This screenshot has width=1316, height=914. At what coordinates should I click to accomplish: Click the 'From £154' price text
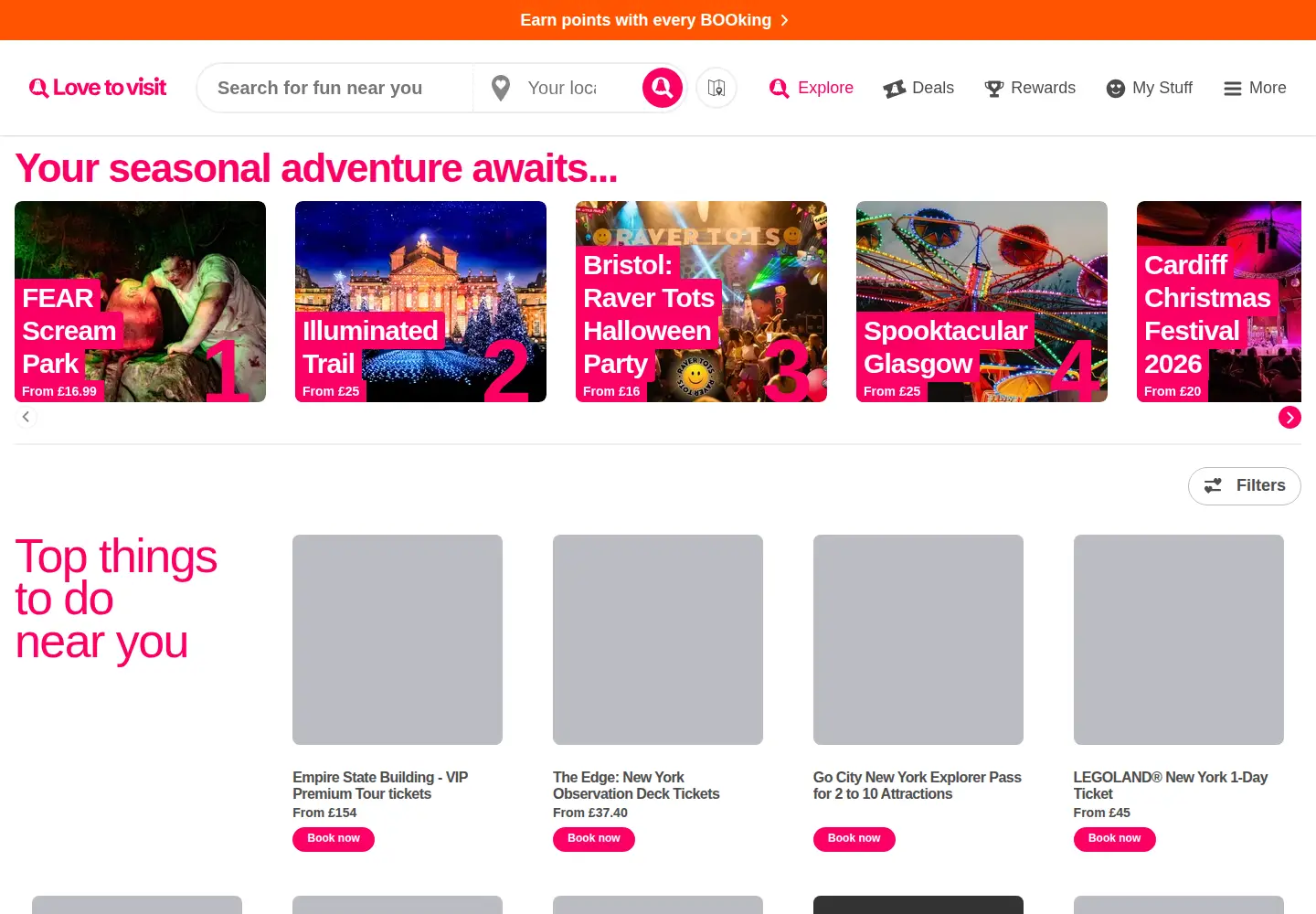click(324, 813)
